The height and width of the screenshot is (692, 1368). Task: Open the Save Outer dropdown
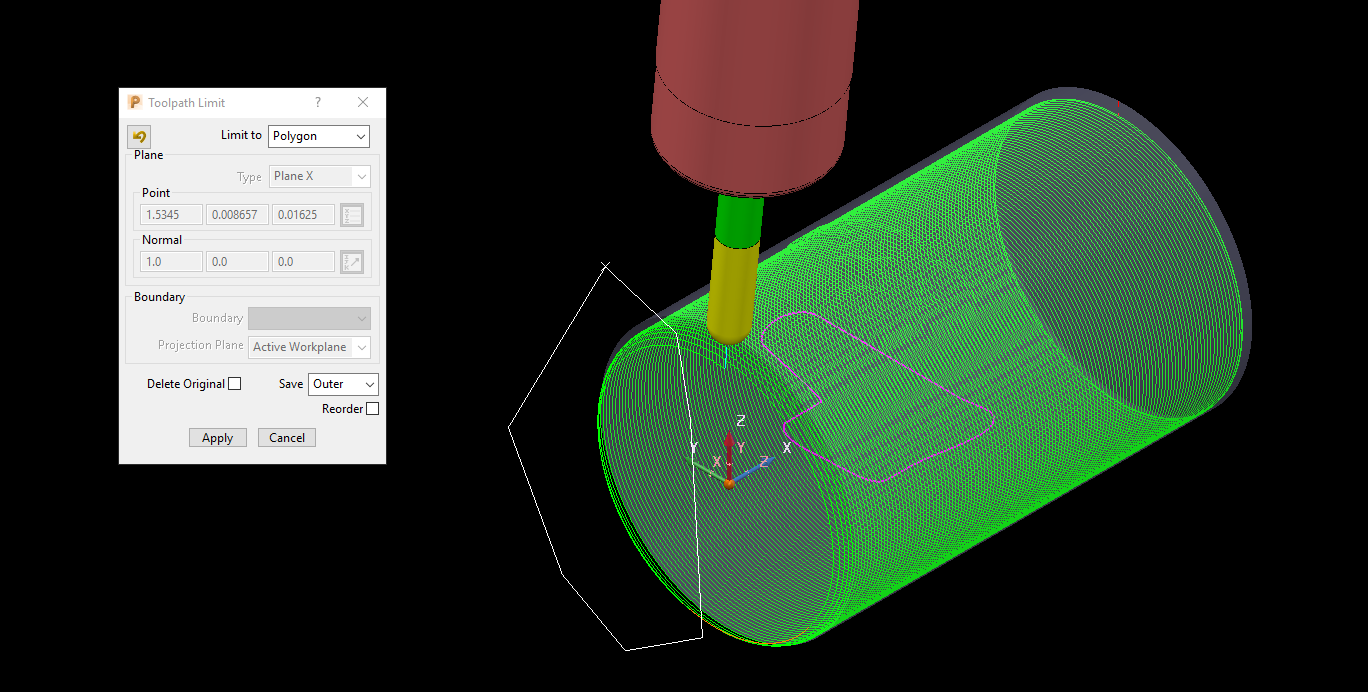click(x=343, y=384)
